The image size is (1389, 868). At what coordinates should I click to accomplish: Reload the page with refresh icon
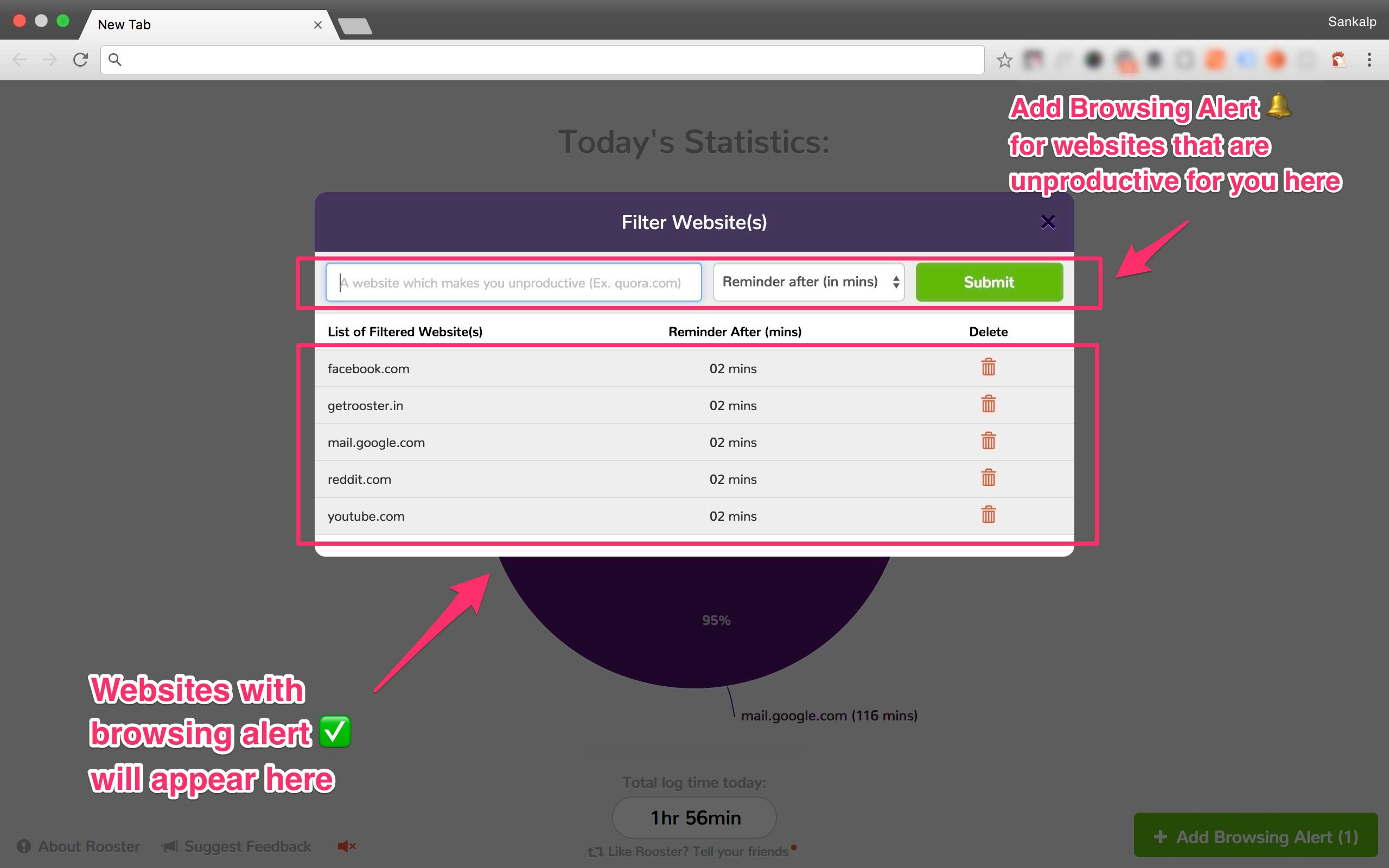coord(80,60)
